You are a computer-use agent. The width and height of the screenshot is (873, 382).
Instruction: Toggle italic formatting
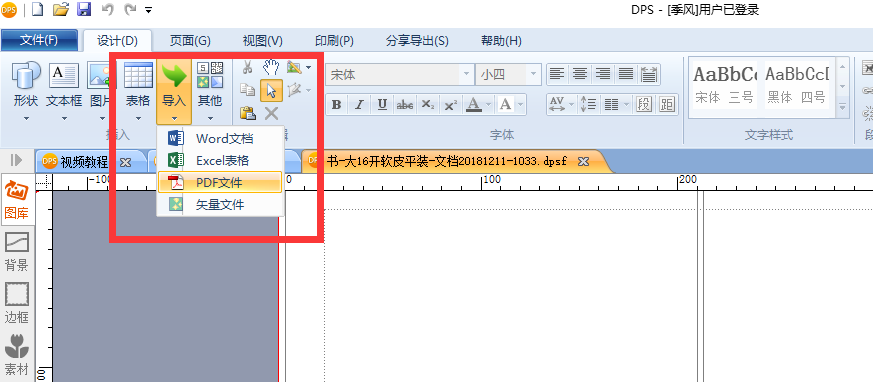pyautogui.click(x=359, y=104)
